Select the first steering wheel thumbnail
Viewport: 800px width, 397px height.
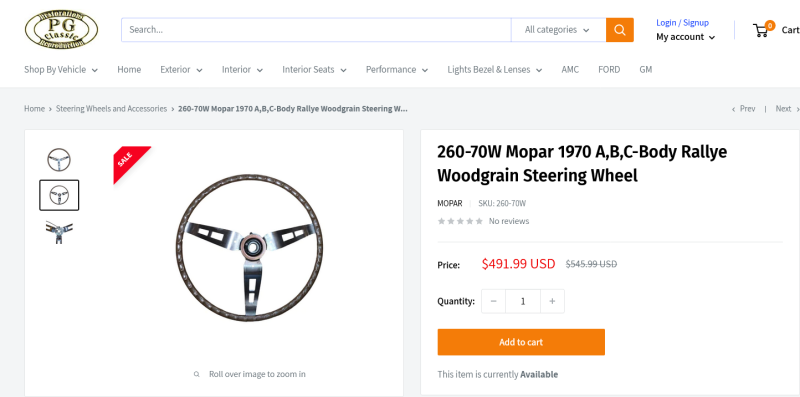(59, 160)
